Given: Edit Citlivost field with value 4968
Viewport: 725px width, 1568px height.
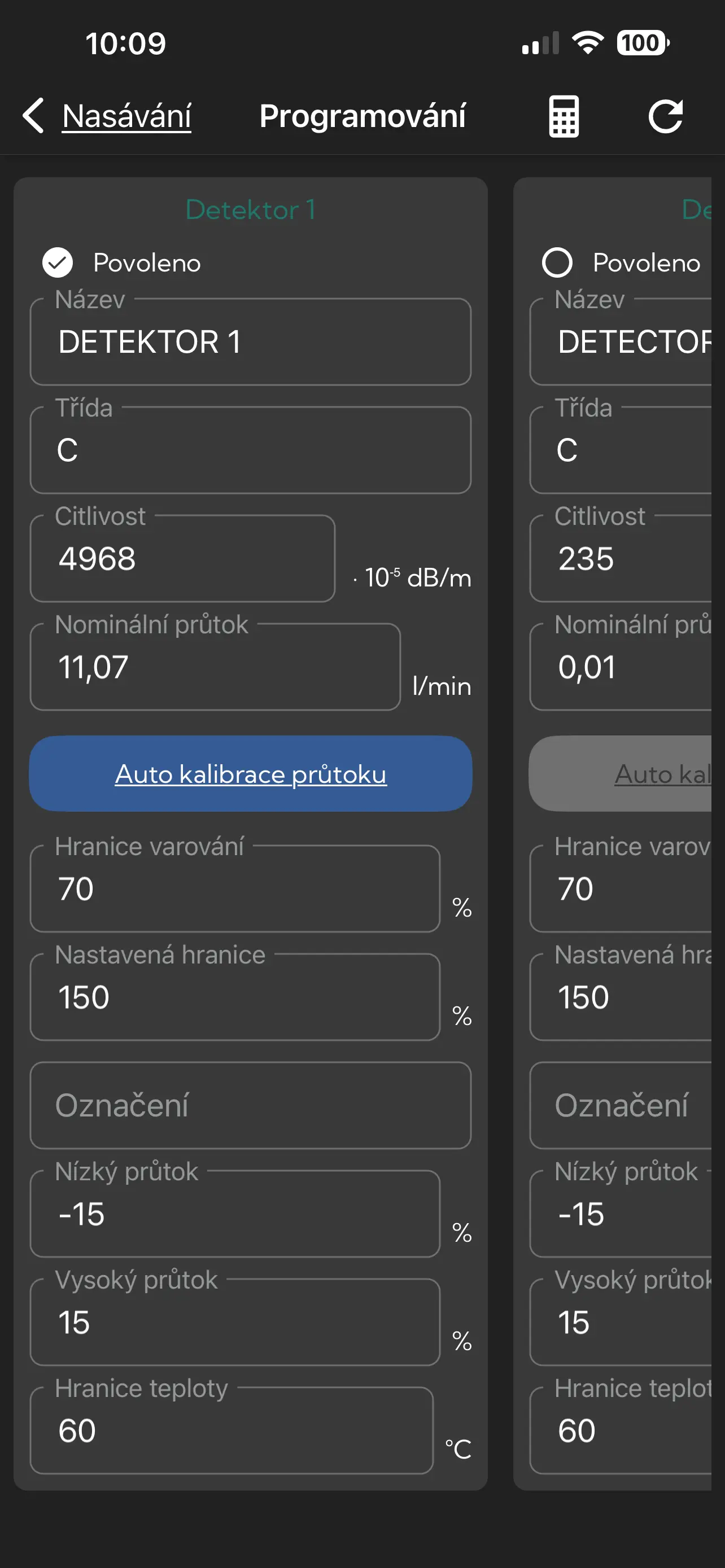Looking at the screenshot, I should point(182,558).
